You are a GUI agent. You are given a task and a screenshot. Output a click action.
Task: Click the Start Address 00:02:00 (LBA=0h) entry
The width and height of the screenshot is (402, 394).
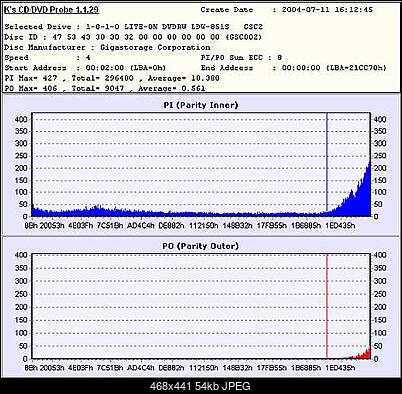[85, 68]
